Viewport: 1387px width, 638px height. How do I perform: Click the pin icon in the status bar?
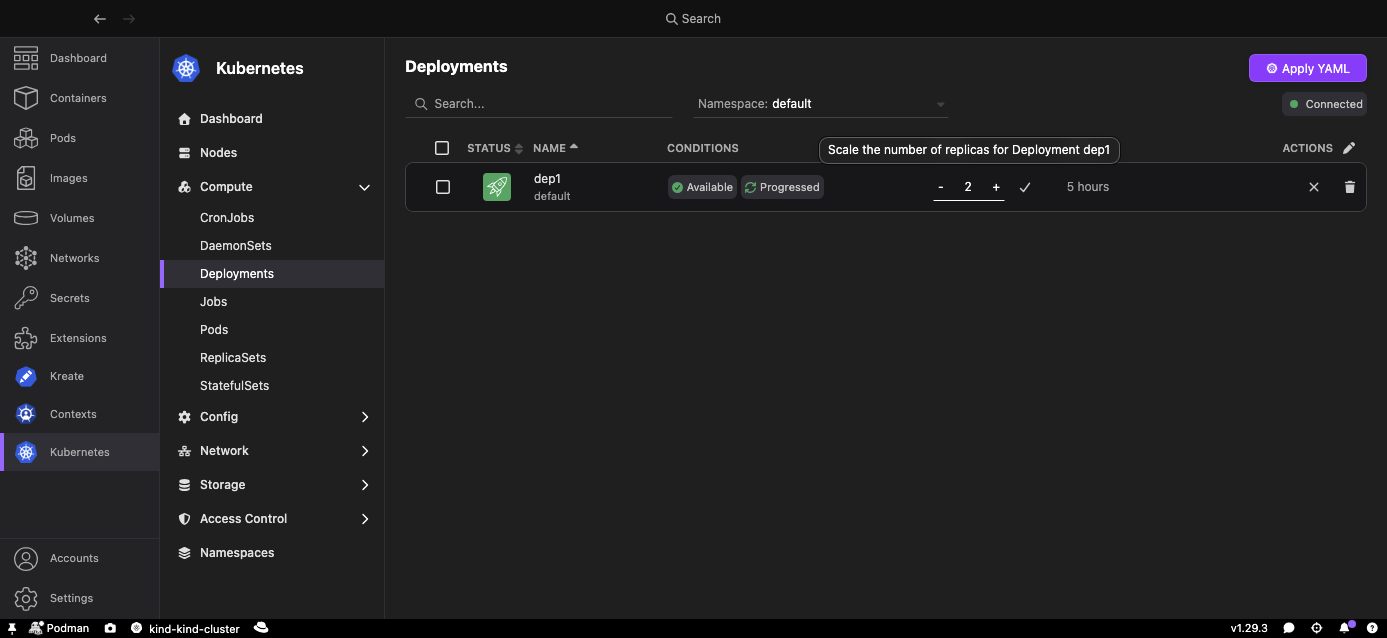[12, 628]
